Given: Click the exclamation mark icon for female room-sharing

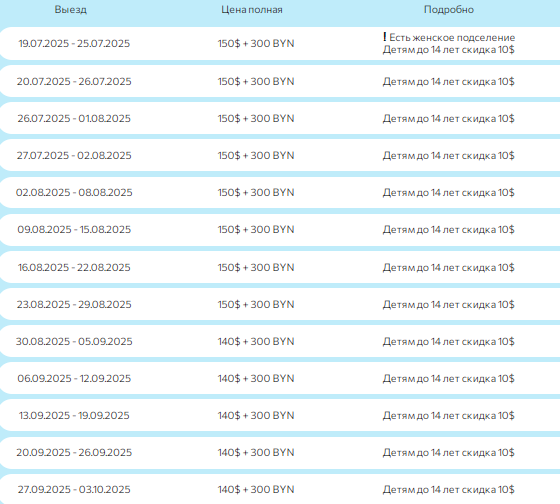Looking at the screenshot, I should 385,36.
